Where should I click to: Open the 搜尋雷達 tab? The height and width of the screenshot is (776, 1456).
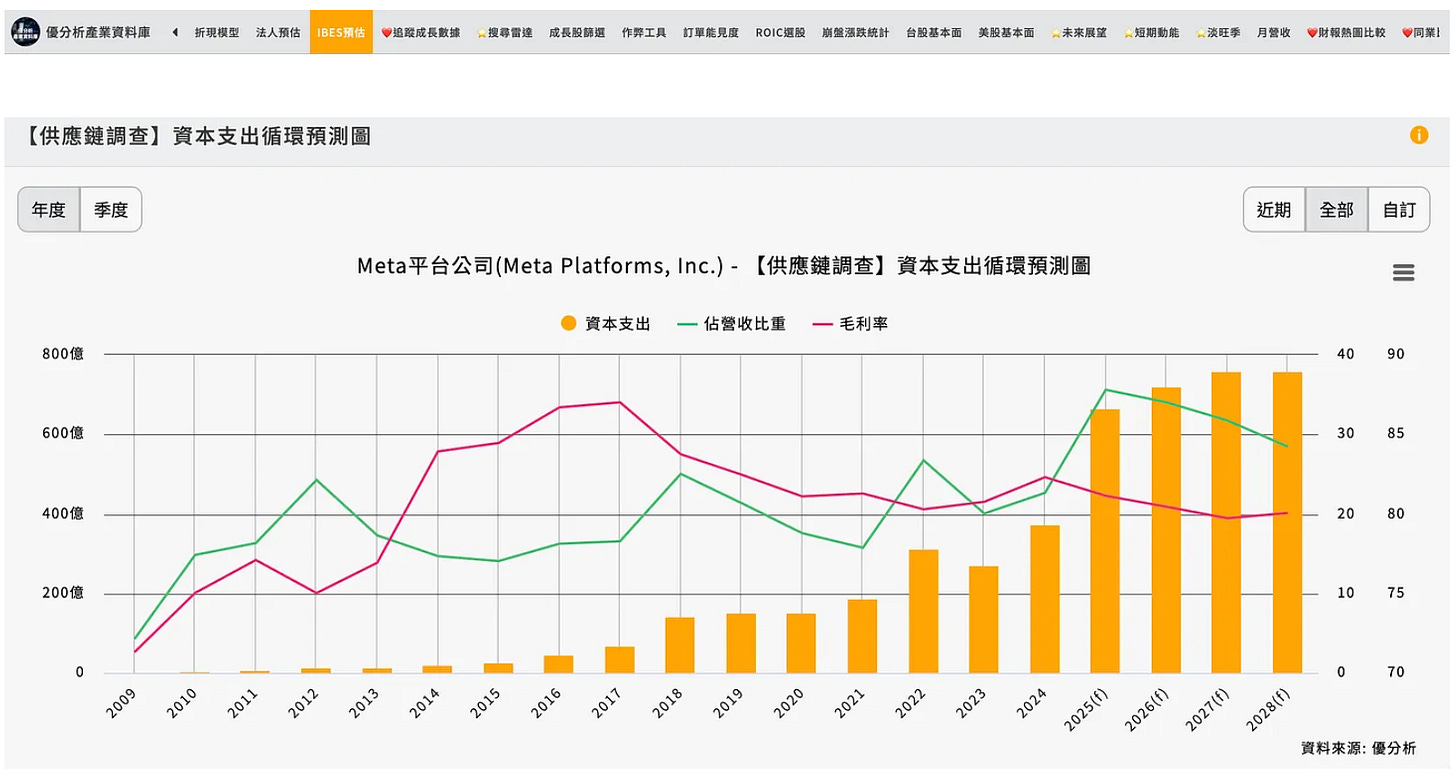(x=504, y=33)
